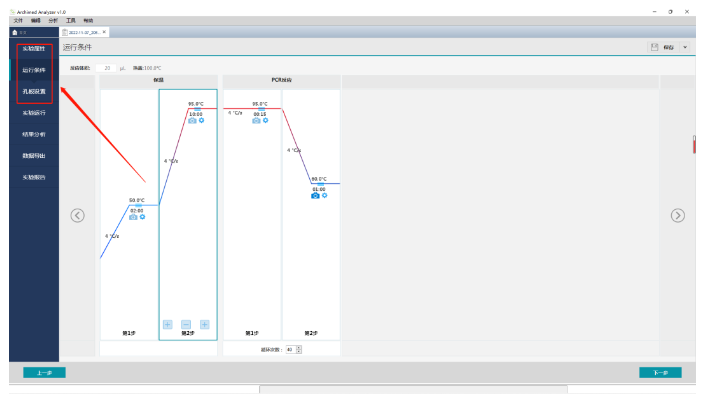Open gear settings beside the 00:15 step

click(x=265, y=120)
